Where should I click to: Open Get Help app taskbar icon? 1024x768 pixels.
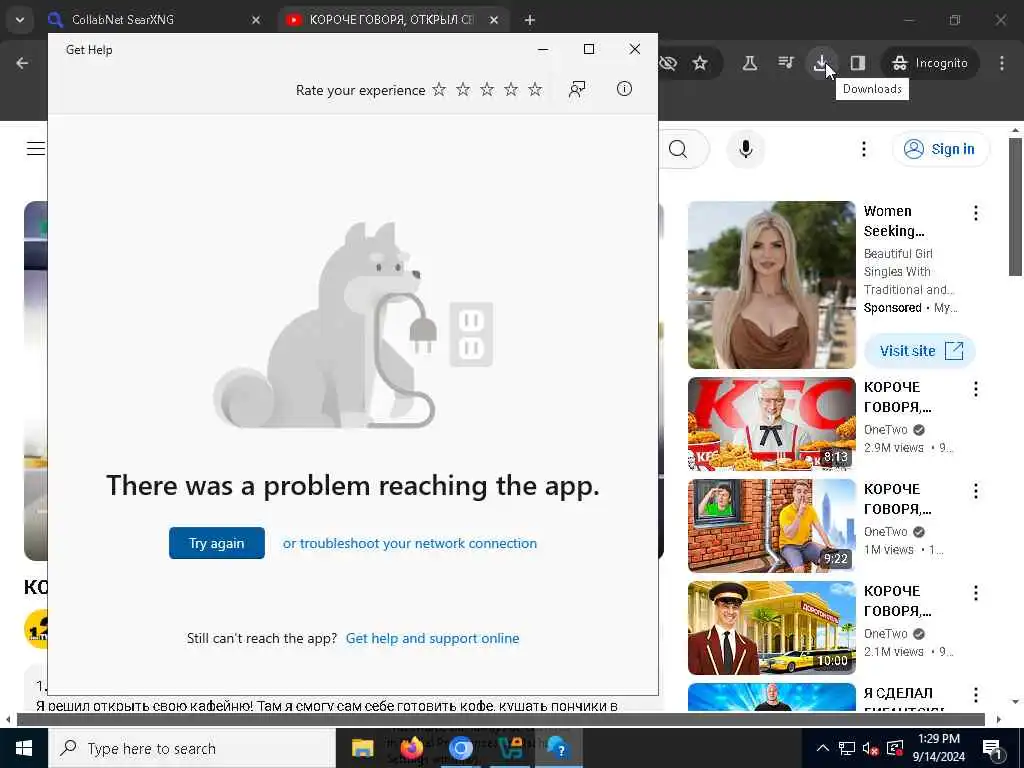pos(559,748)
